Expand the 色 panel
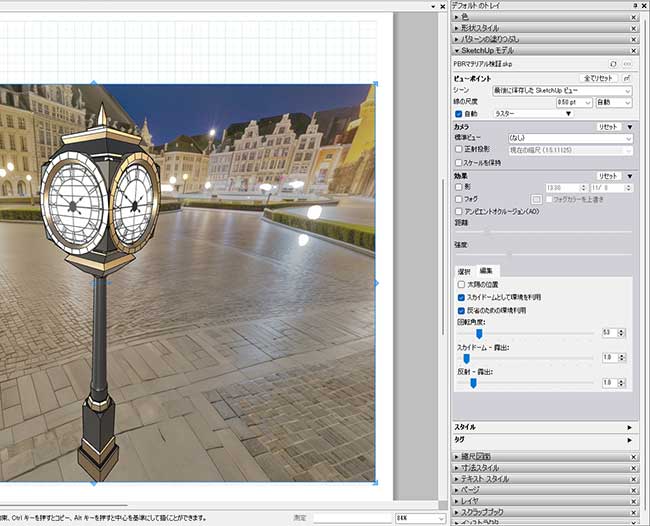The width and height of the screenshot is (650, 526). [456, 17]
